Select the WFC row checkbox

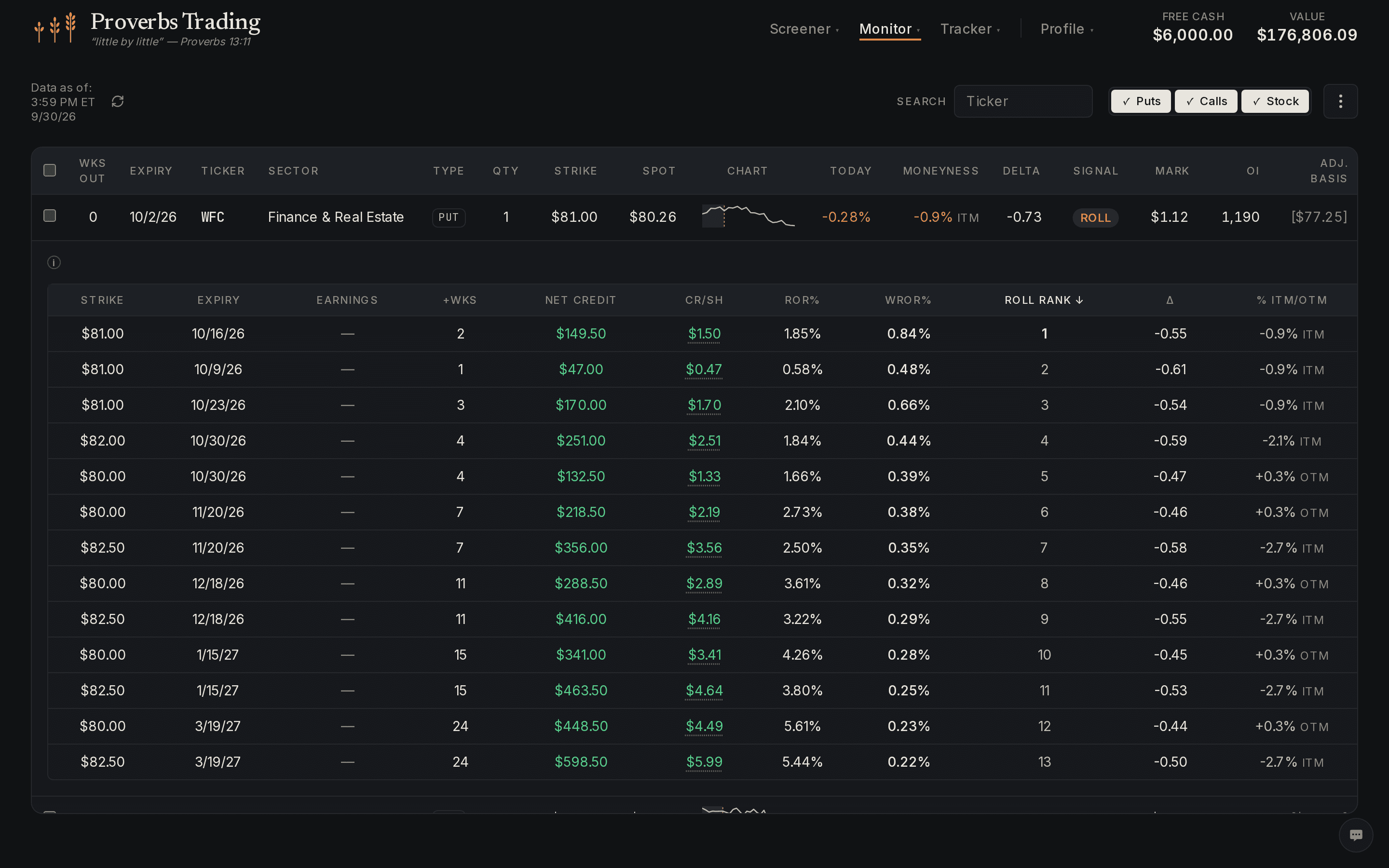pyautogui.click(x=50, y=216)
